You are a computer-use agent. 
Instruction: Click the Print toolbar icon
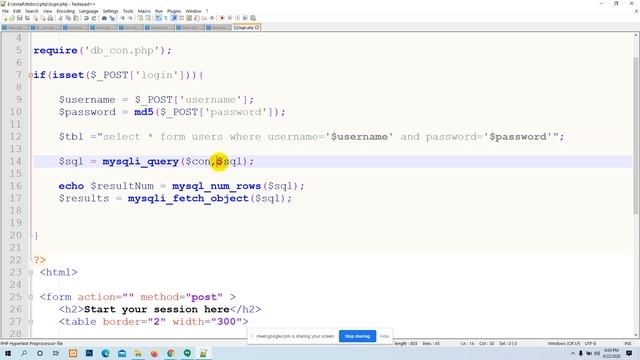50,18
